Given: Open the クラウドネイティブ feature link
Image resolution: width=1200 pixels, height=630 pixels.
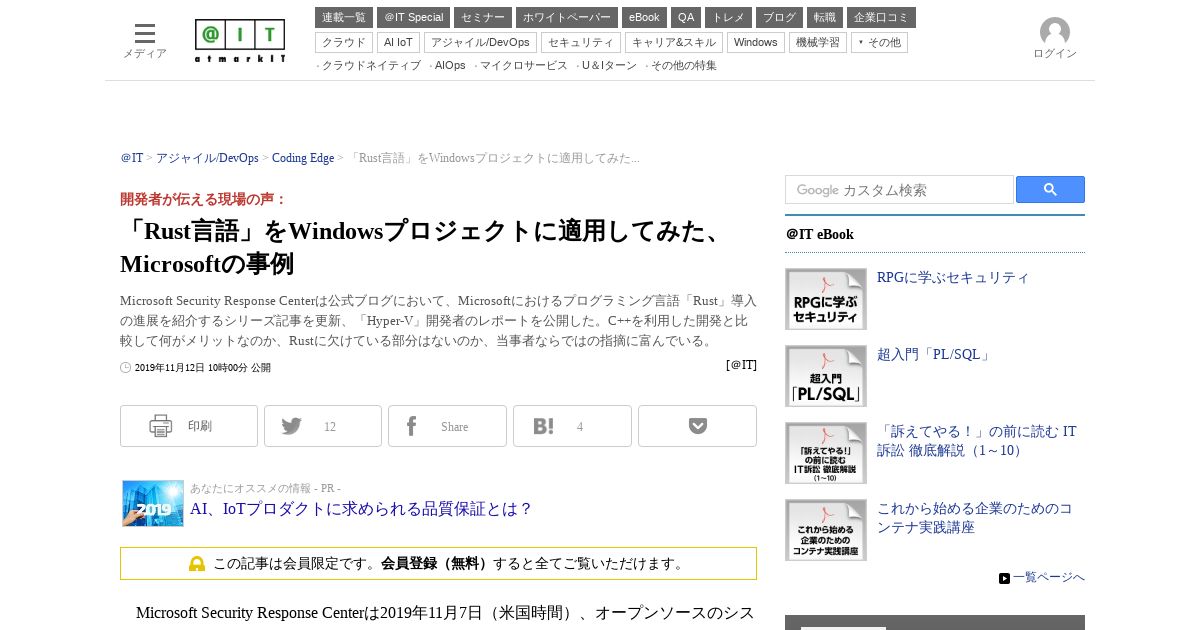Looking at the screenshot, I should click(x=371, y=66).
